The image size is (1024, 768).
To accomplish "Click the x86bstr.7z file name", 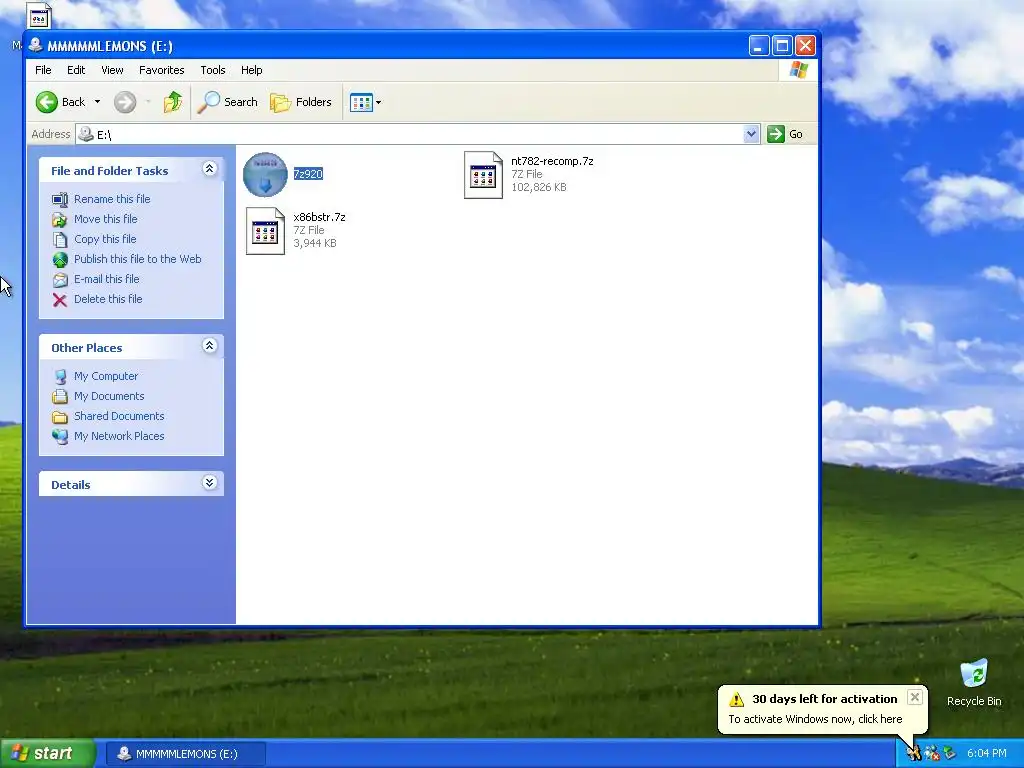I will tap(319, 217).
